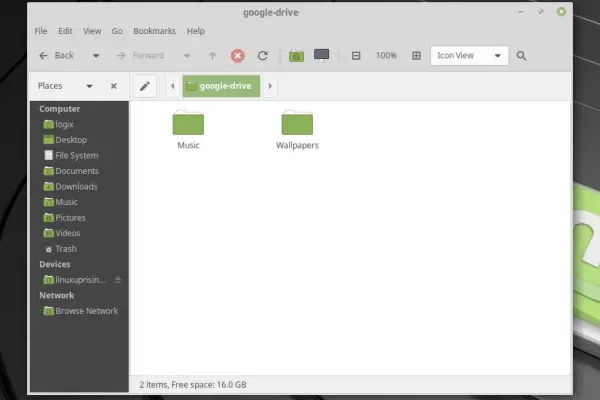Click the status bar free space text
The height and width of the screenshot is (400, 600).
[x=193, y=385]
